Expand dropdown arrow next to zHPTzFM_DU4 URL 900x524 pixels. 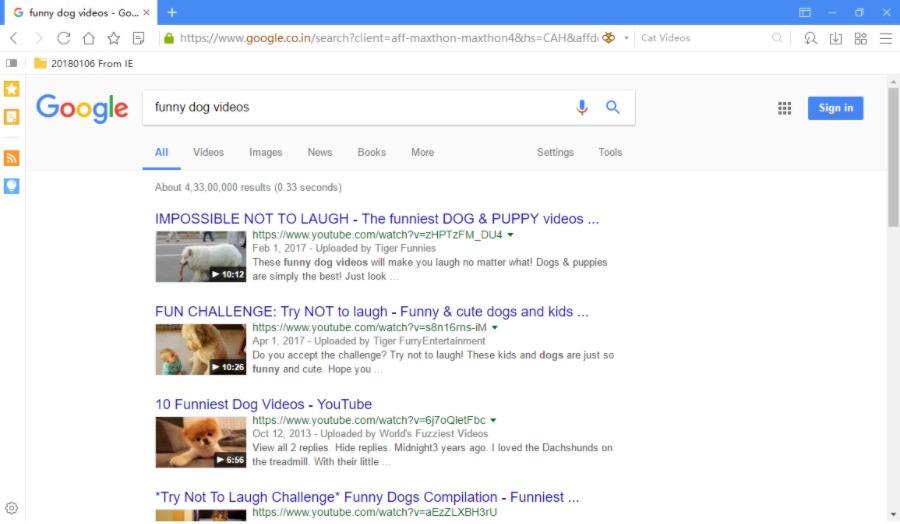[x=510, y=235]
